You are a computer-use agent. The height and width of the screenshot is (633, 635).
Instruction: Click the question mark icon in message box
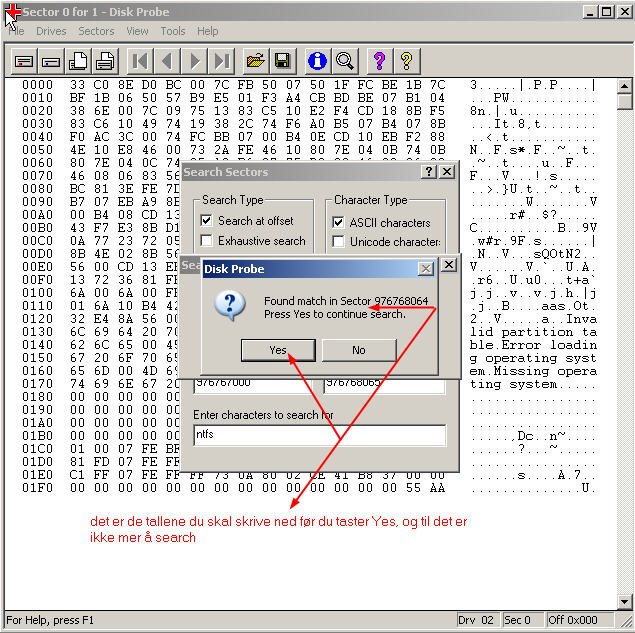coord(230,306)
